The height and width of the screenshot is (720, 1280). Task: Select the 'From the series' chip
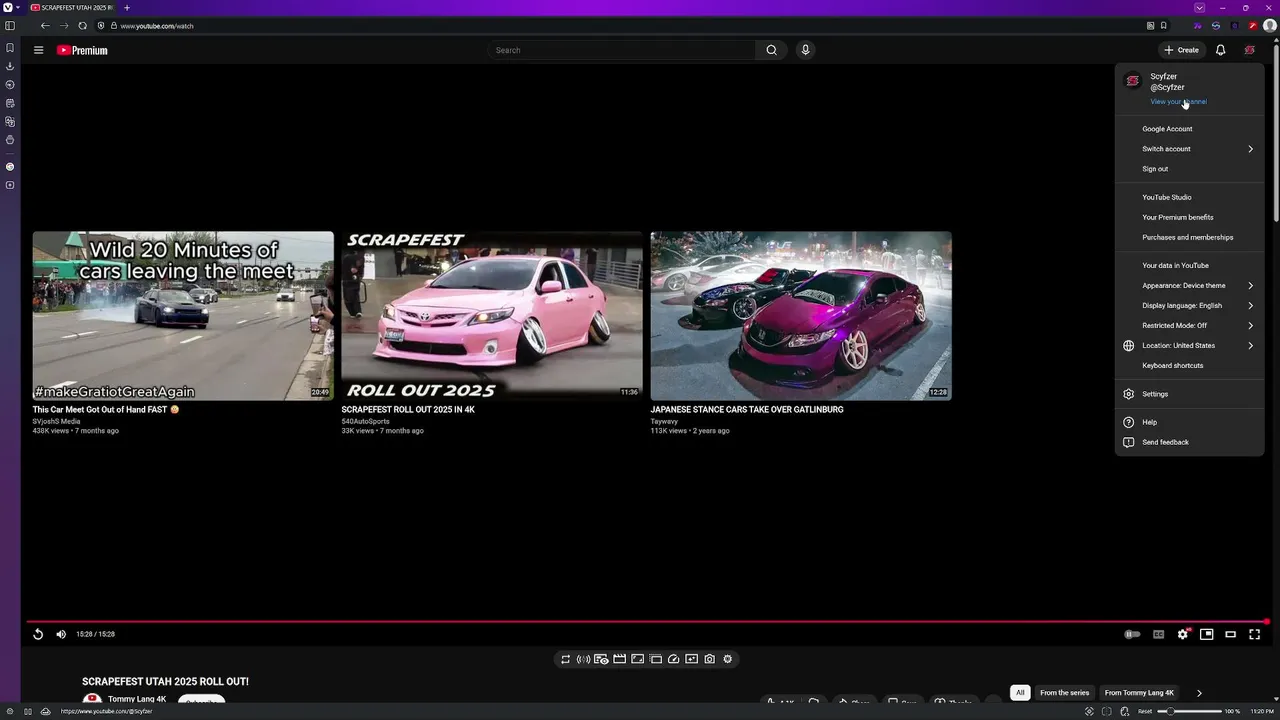coord(1064,693)
